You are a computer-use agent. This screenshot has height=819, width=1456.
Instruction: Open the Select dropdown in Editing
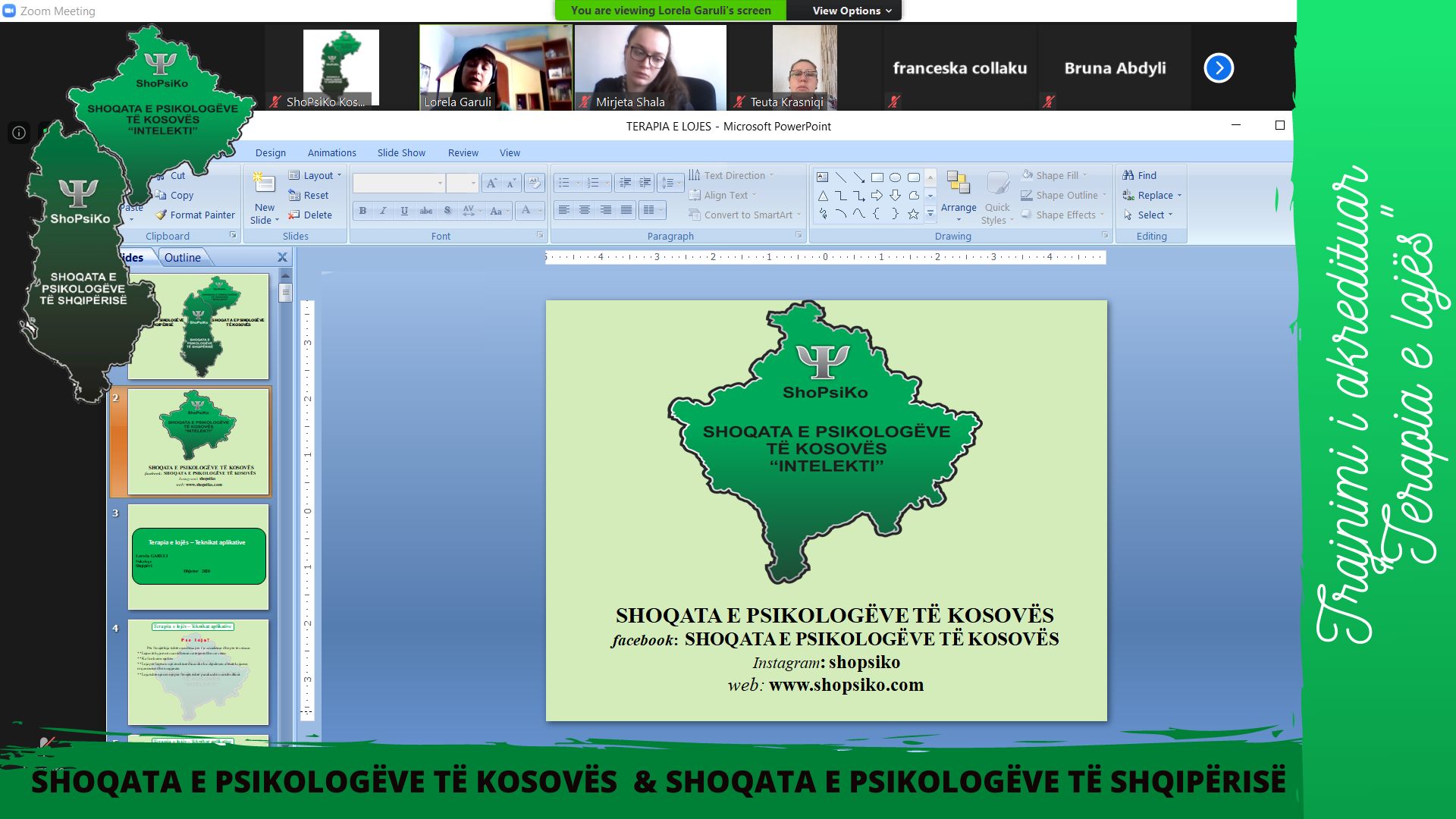coord(1148,215)
